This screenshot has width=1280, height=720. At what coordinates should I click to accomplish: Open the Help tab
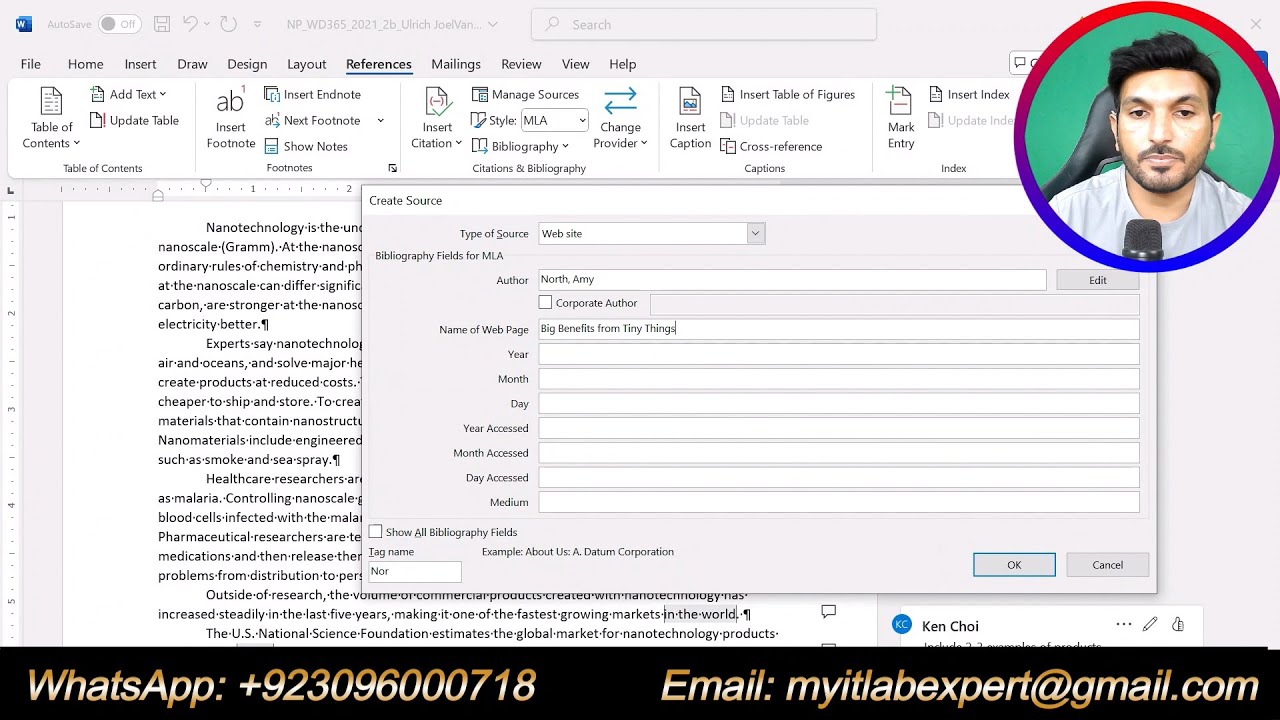[x=623, y=64]
